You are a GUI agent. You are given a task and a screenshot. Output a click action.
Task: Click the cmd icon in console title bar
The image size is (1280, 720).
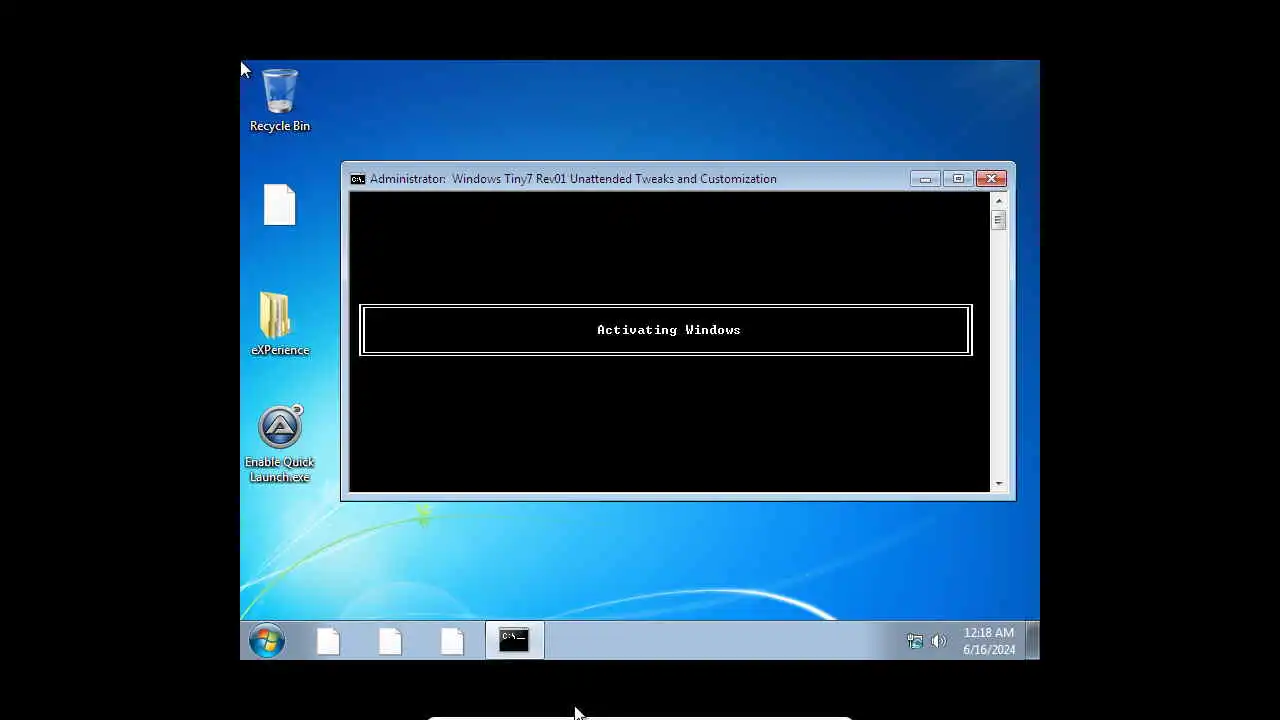358,179
